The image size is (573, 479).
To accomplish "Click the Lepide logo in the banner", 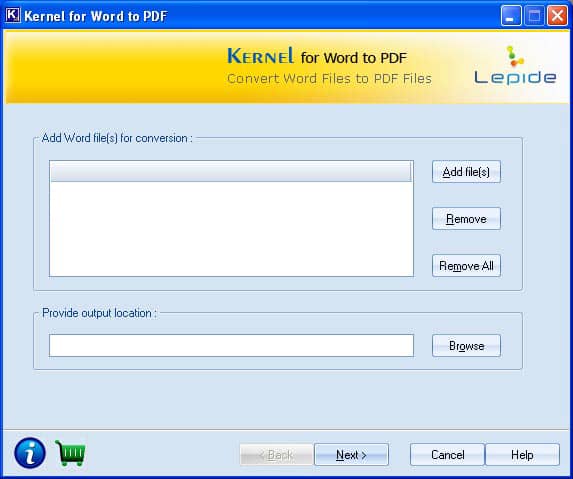I will tap(515, 66).
